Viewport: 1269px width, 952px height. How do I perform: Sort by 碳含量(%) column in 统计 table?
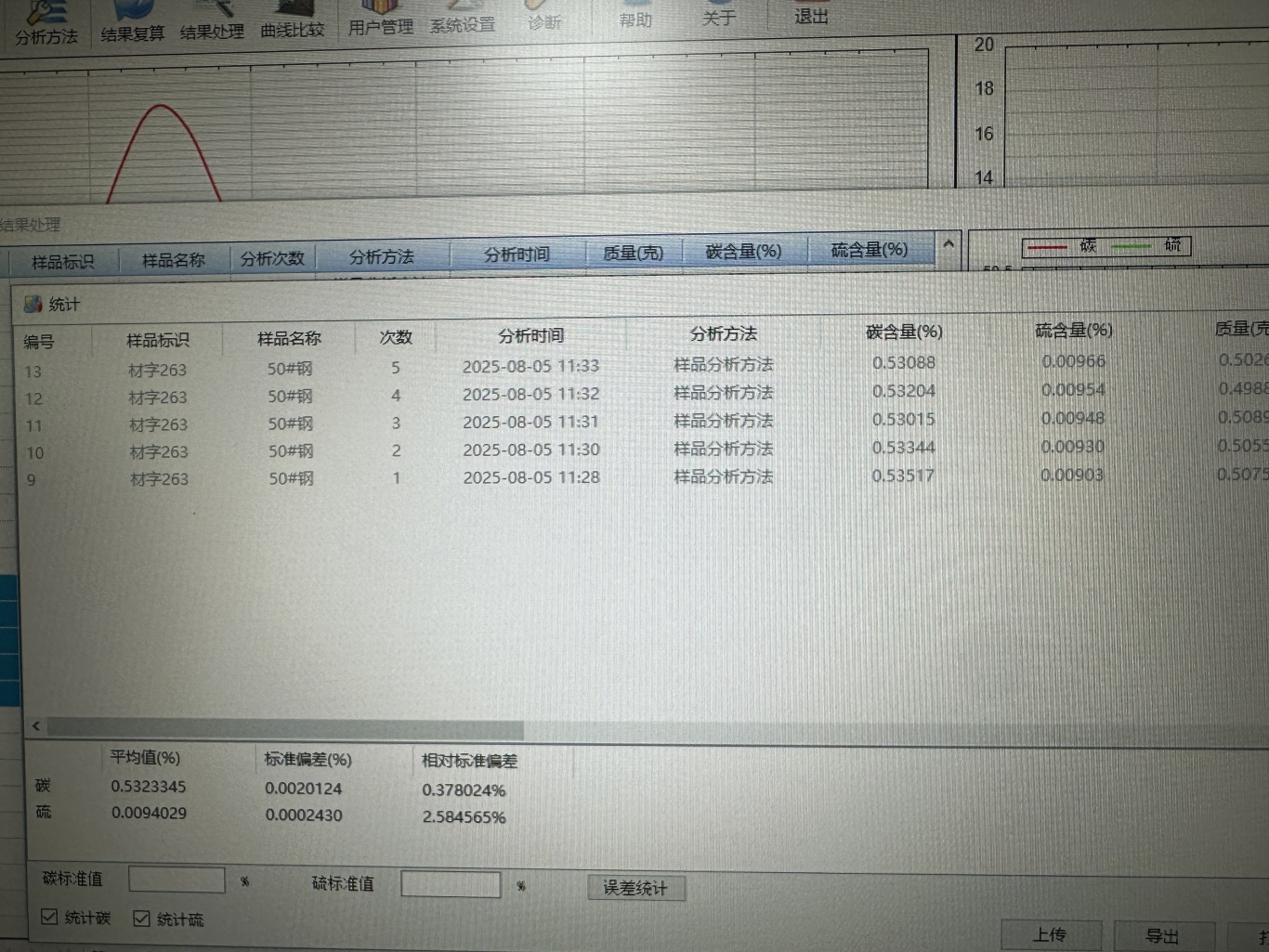coord(903,332)
